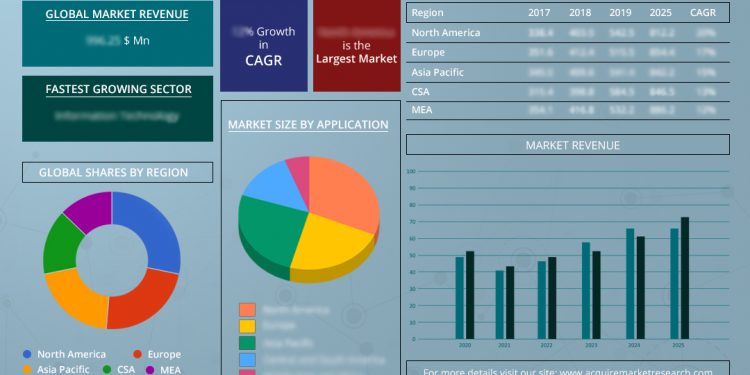Click the dark bar for 2022
Image resolution: width=750 pixels, height=375 pixels.
click(552, 298)
